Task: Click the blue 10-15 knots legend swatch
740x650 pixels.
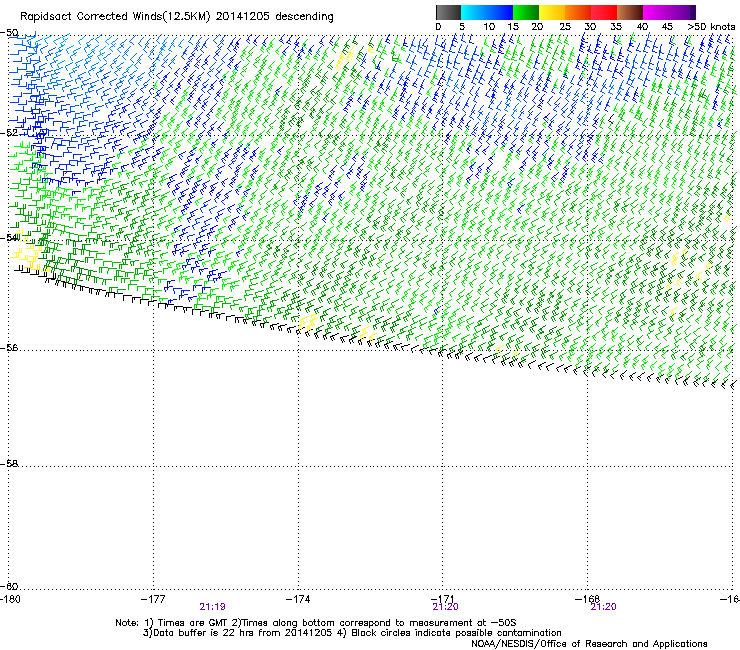Action: [500, 12]
